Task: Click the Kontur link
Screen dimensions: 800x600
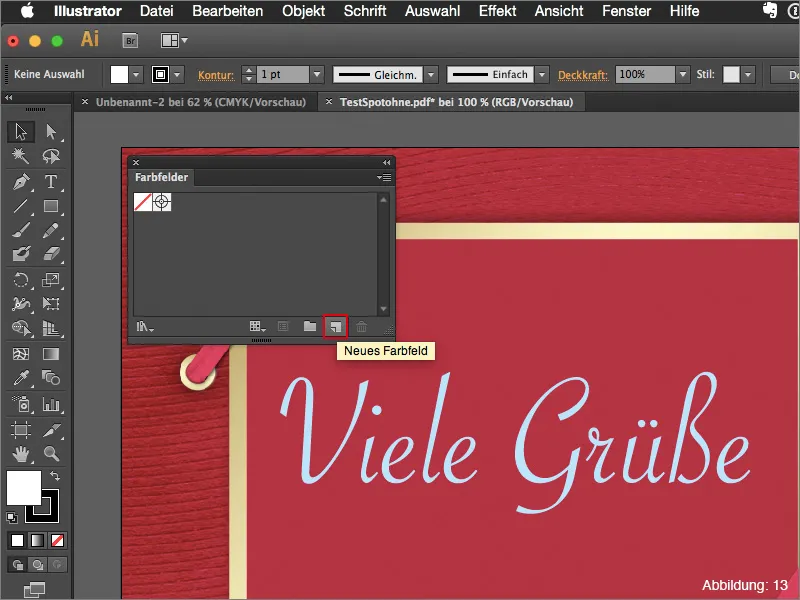Action: tap(216, 75)
